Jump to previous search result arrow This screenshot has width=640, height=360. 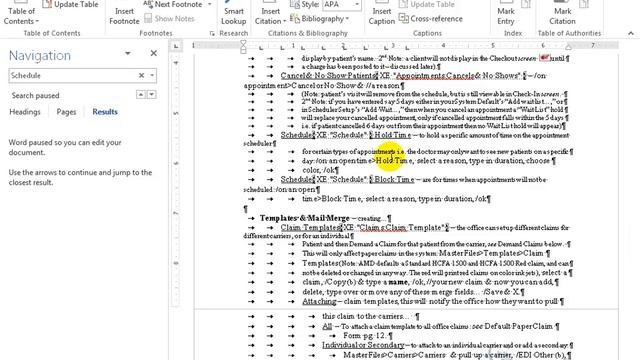140,95
